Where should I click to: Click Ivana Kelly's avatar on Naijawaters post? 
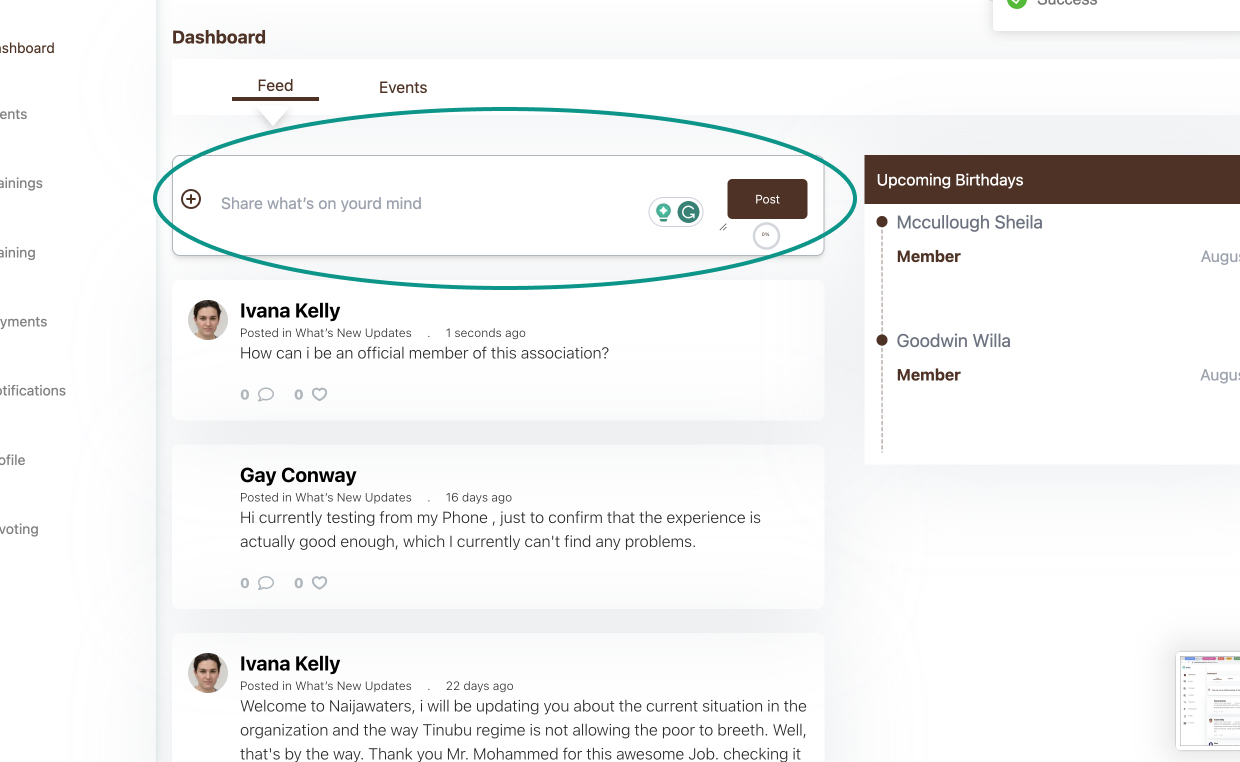208,673
